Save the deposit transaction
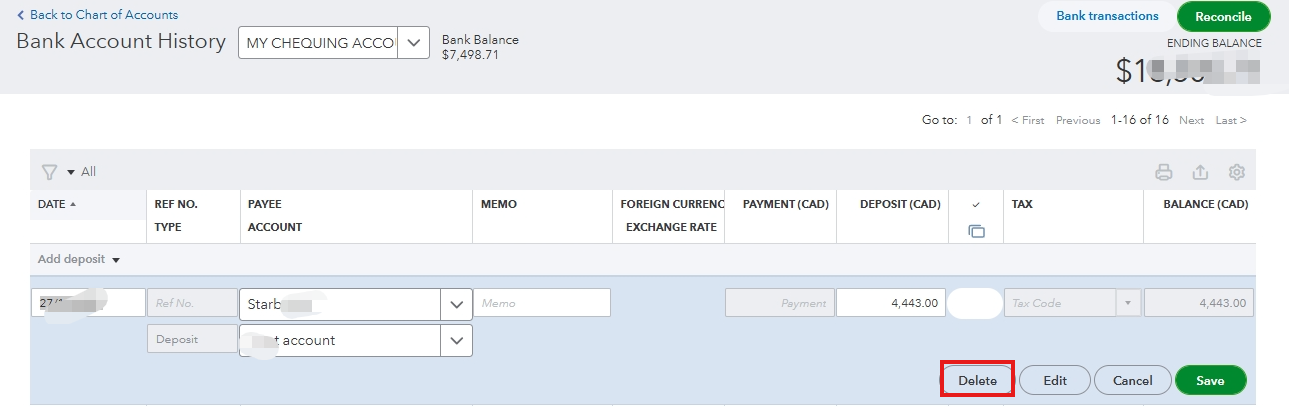Viewport: 1289px width, 407px height. (x=1211, y=380)
